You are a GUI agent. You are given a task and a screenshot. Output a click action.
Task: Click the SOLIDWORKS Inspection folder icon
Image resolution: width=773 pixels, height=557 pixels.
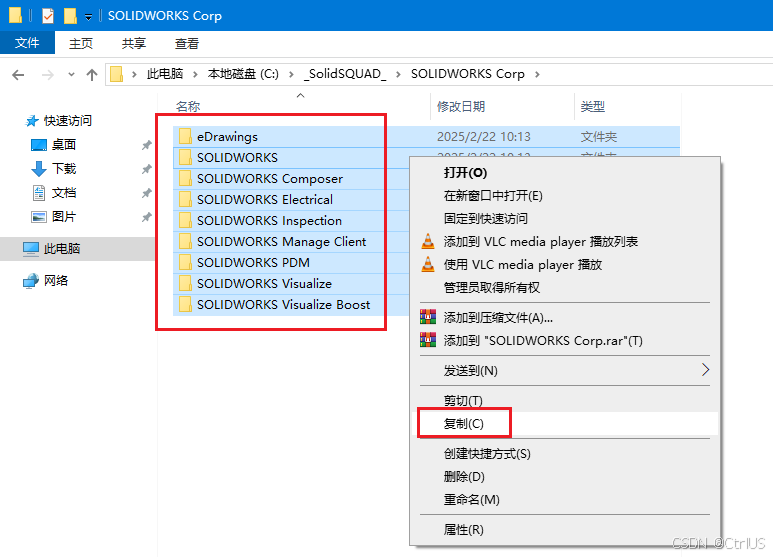pos(185,220)
